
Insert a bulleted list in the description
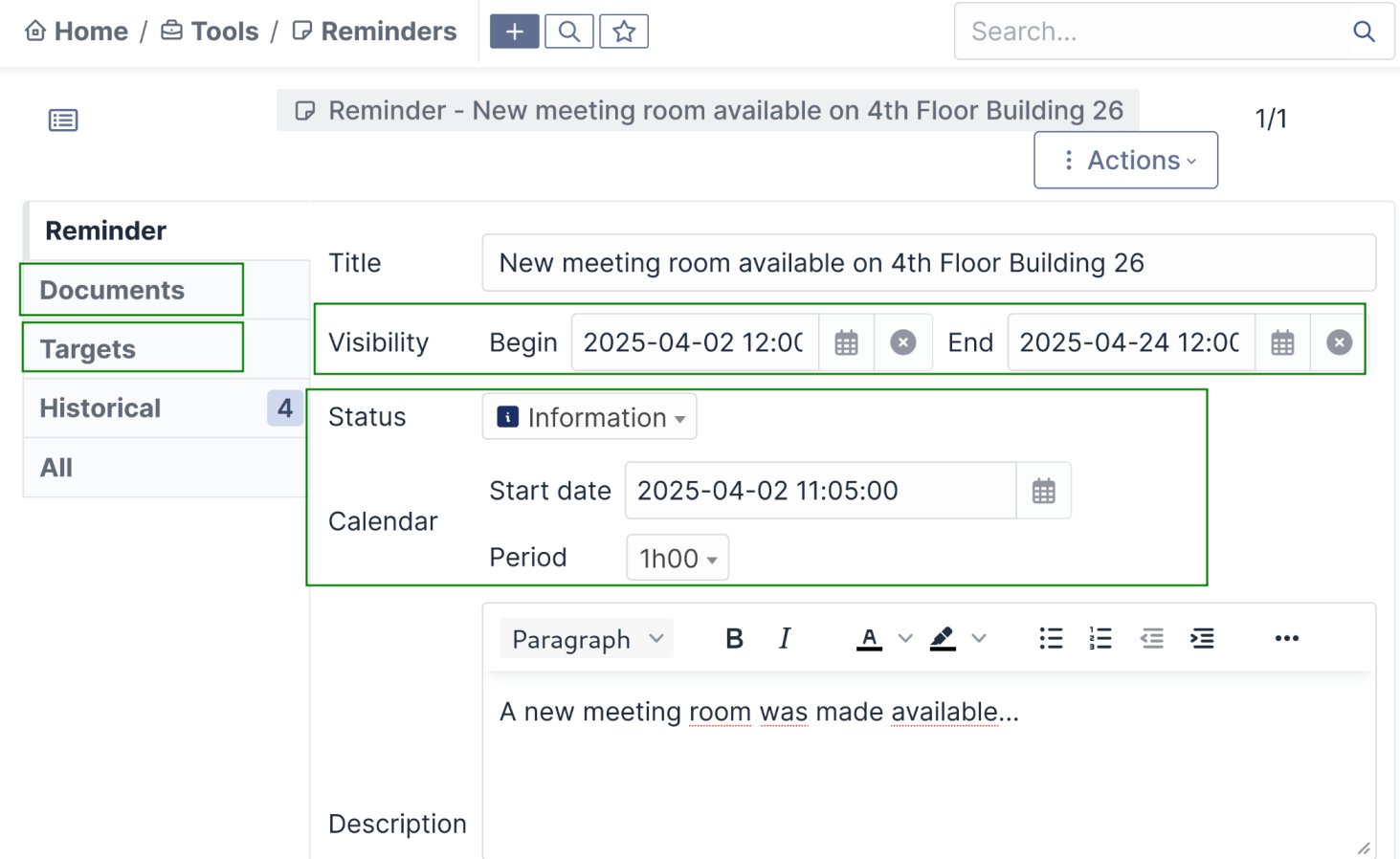click(x=1051, y=639)
